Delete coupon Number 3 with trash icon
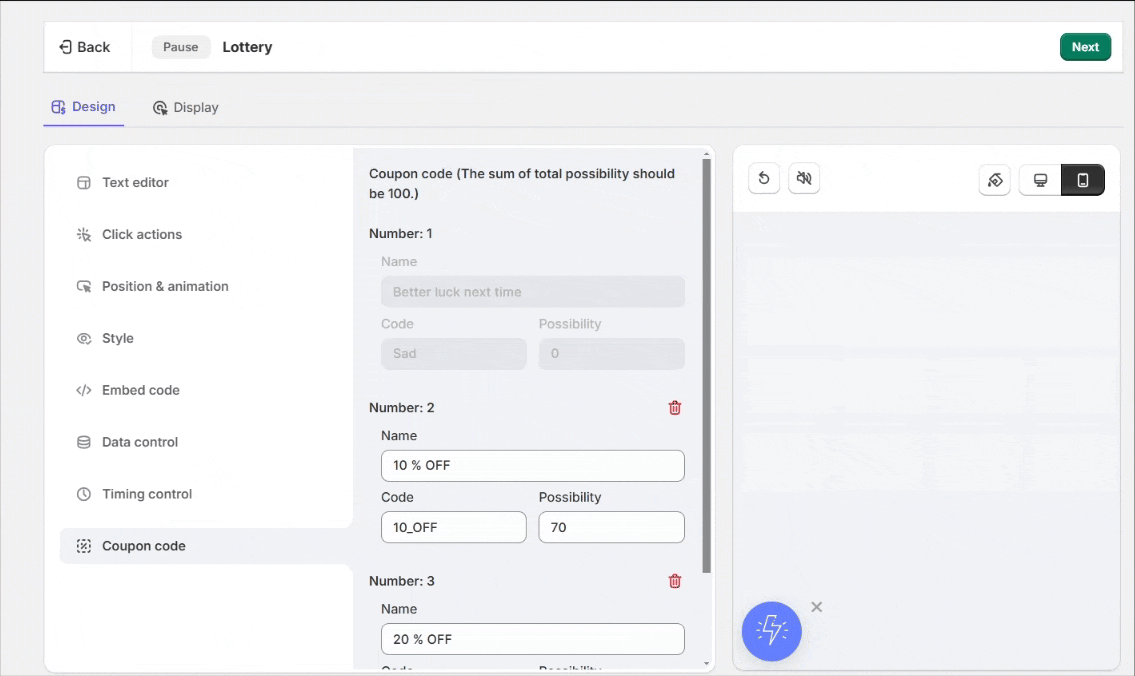 click(675, 581)
